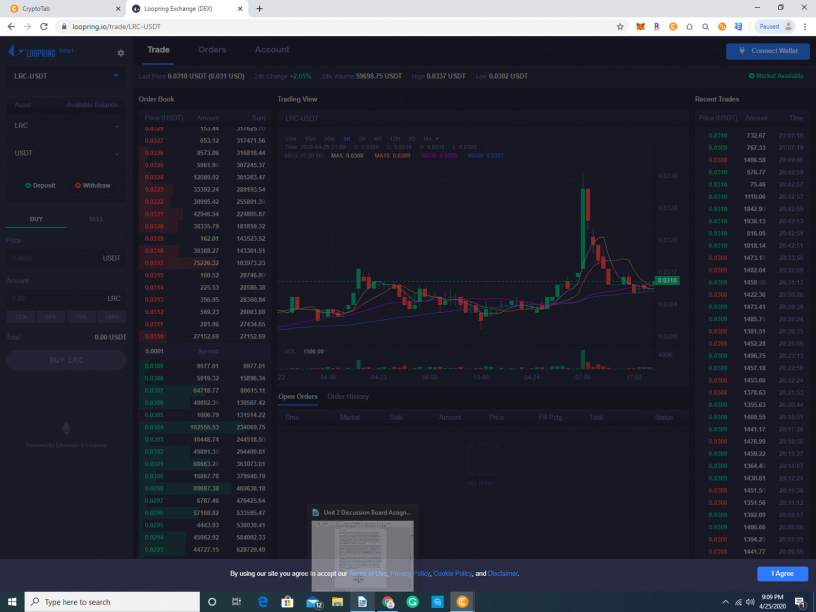
Task: Open File Explorer from taskbar
Action: (337, 602)
